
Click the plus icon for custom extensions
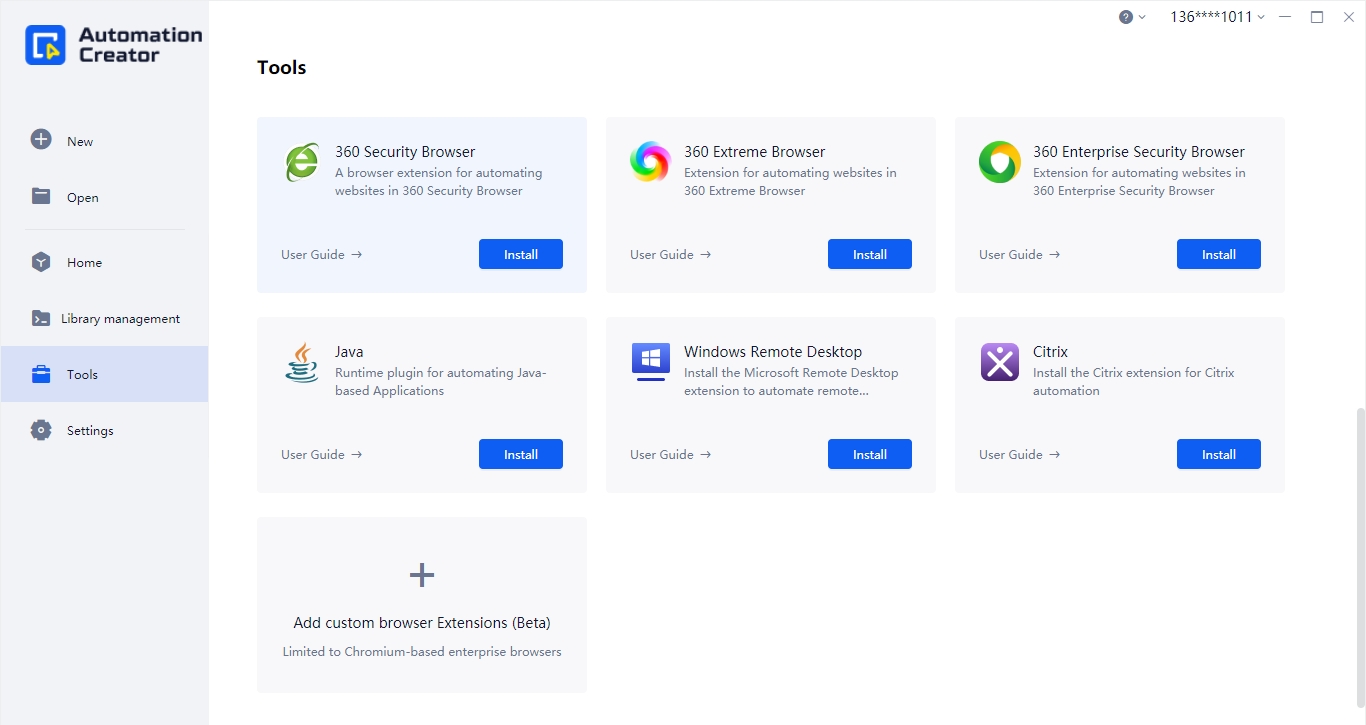(422, 575)
